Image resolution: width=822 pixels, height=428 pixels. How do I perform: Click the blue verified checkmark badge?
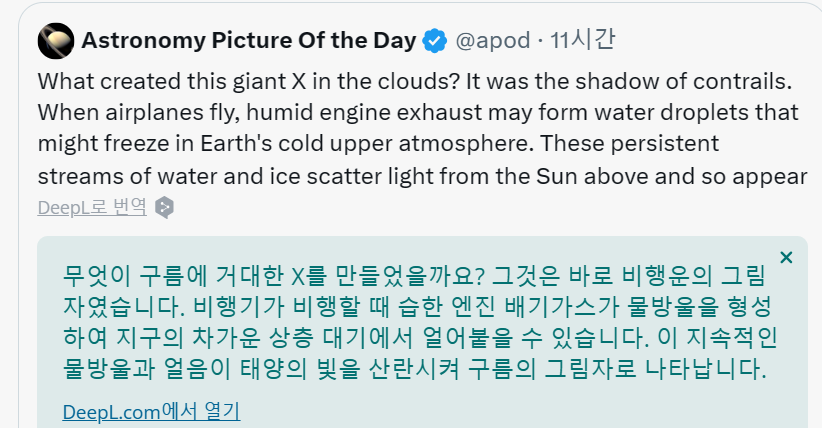(x=435, y=41)
